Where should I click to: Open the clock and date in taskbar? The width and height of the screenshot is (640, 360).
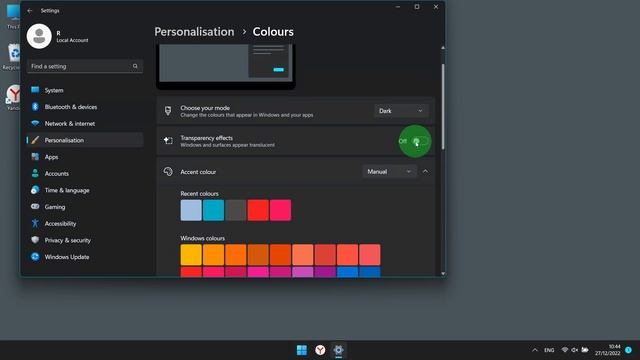pos(607,350)
